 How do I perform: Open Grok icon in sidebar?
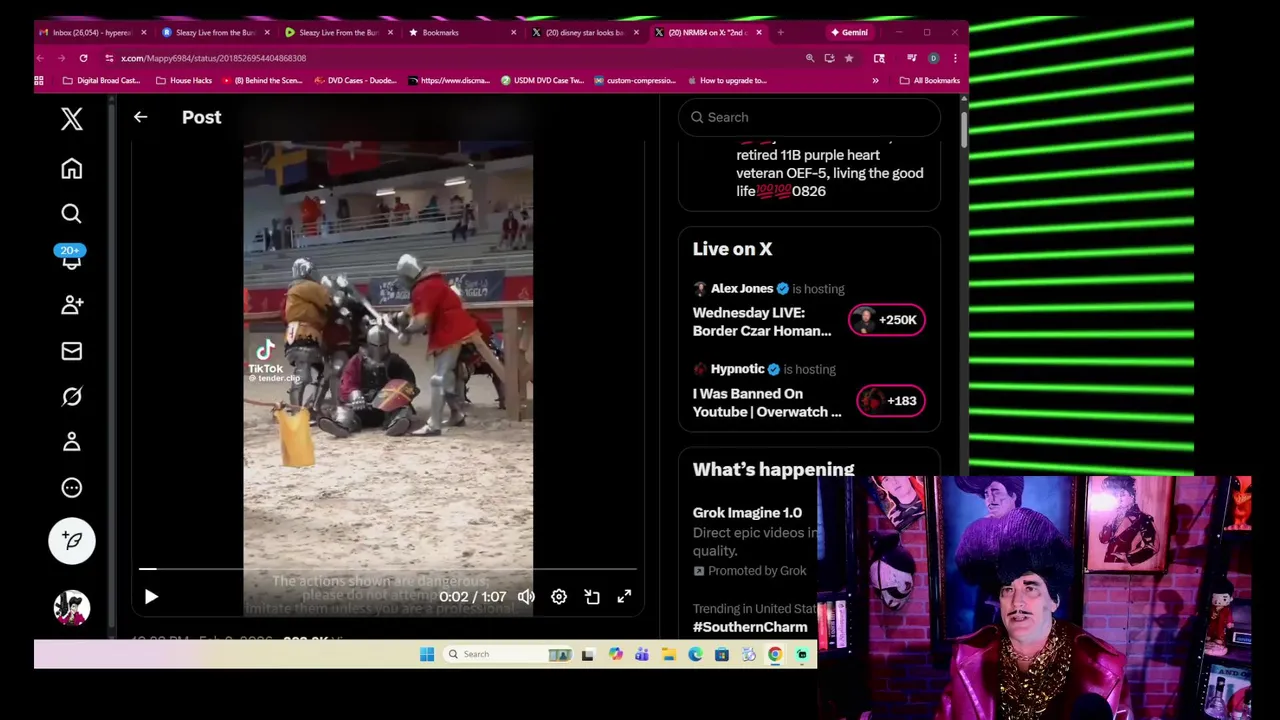[x=71, y=397]
